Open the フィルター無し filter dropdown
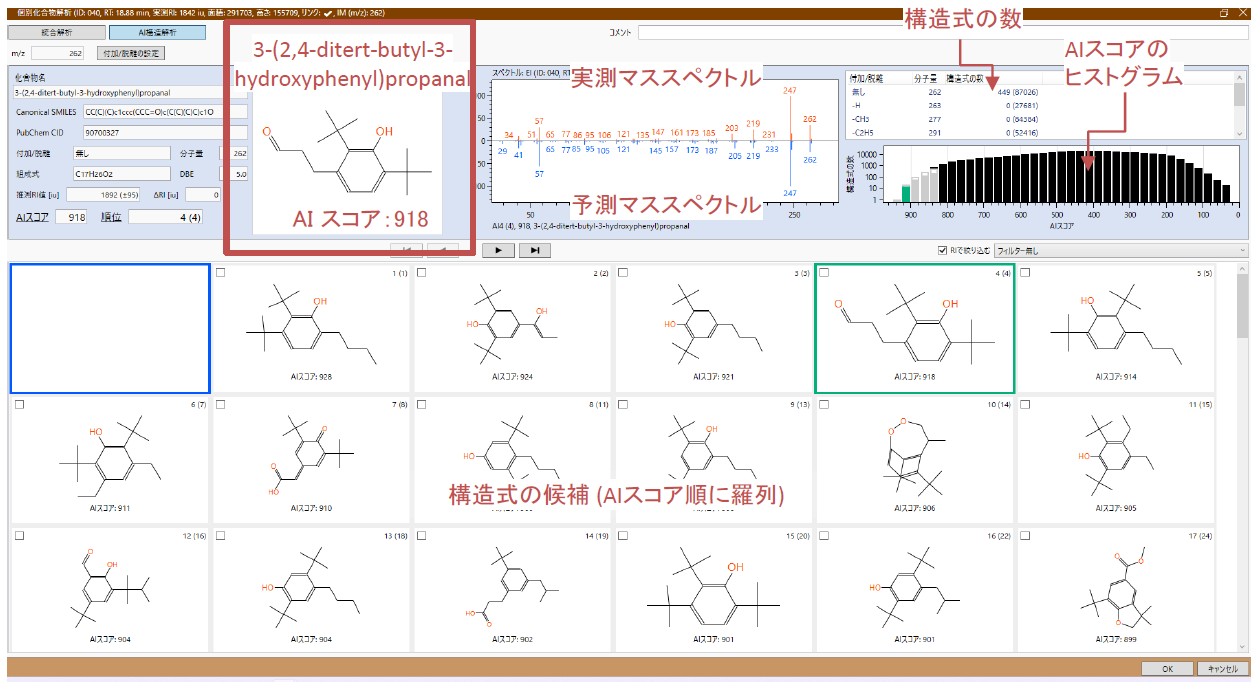This screenshot has height=687, width=1255. [1121, 250]
